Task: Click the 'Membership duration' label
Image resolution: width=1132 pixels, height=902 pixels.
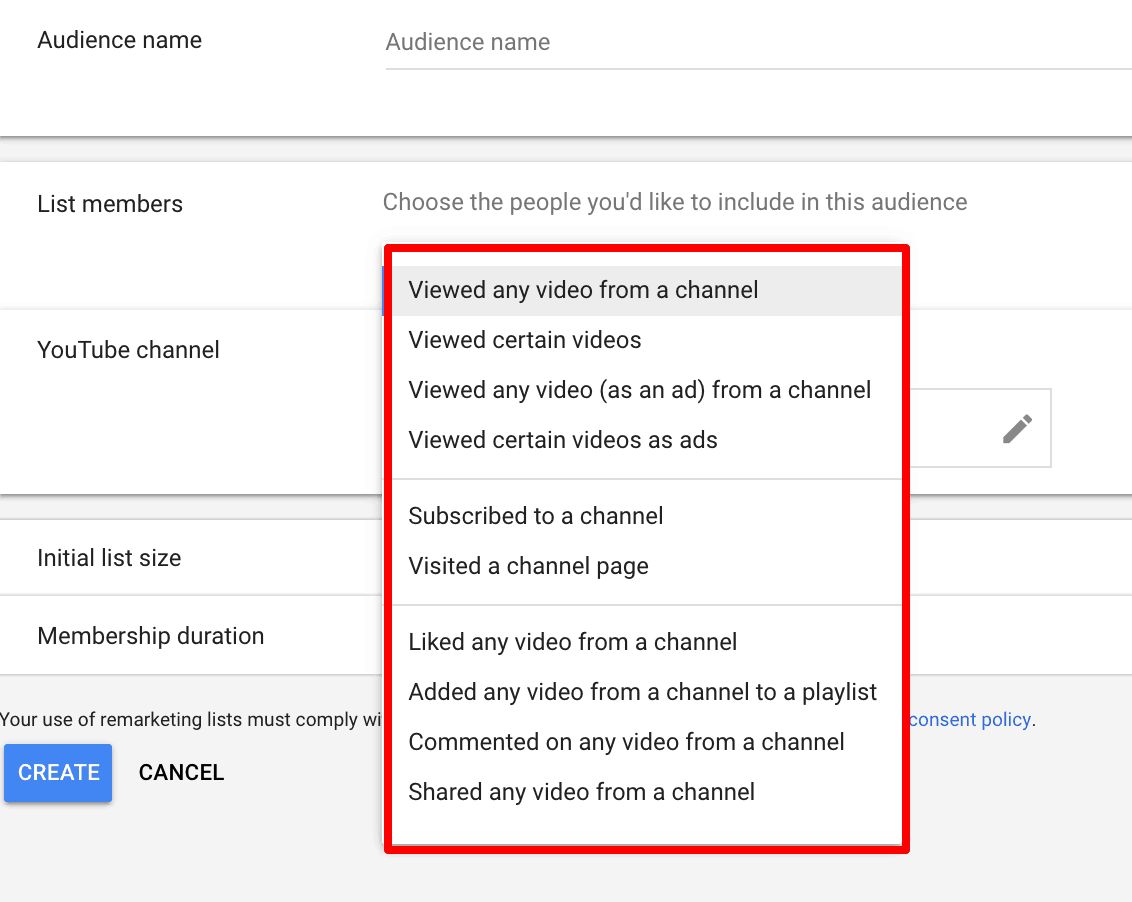Action: pos(150,636)
